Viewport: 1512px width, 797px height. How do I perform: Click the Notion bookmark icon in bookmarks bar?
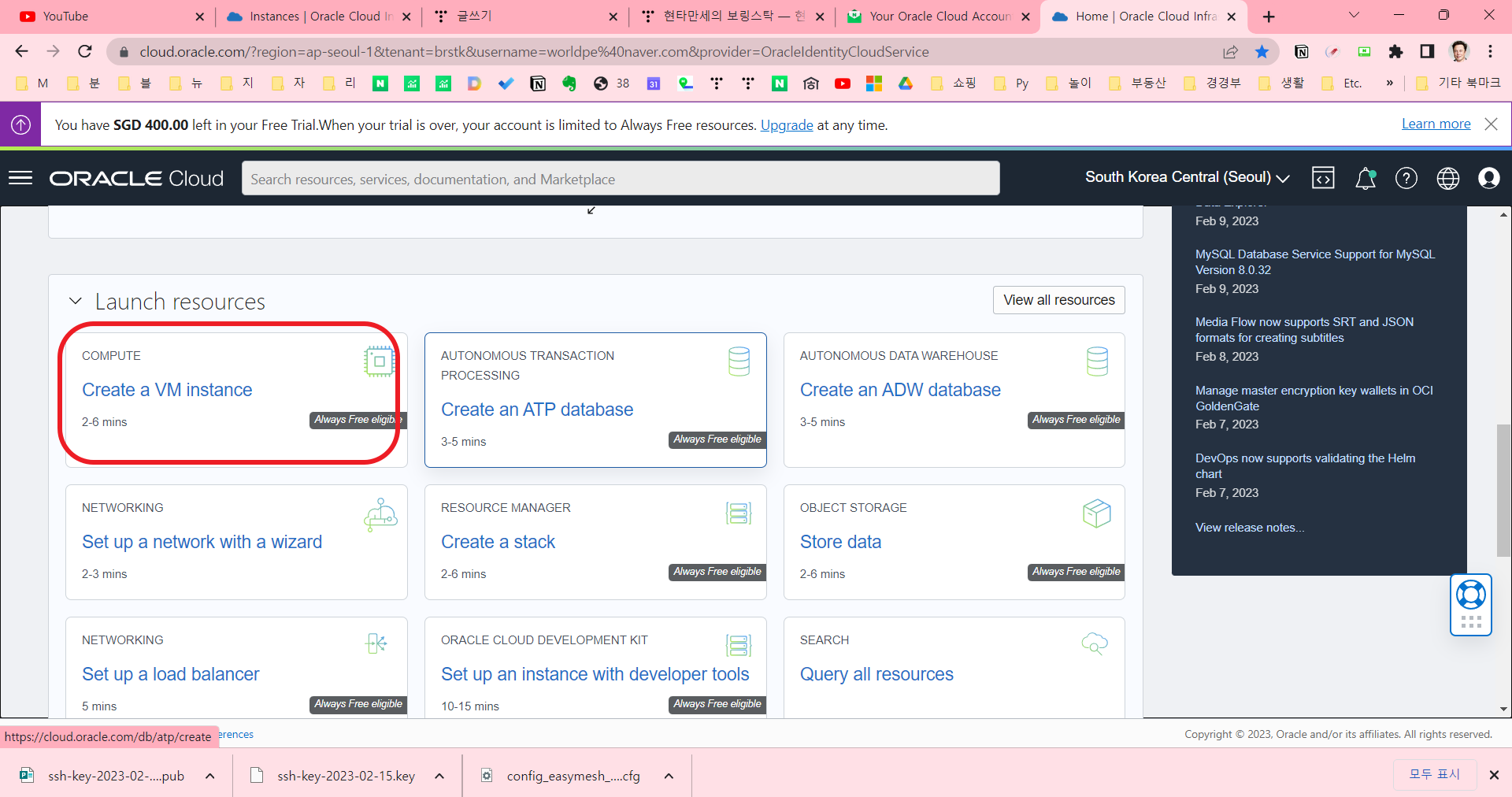tap(538, 83)
